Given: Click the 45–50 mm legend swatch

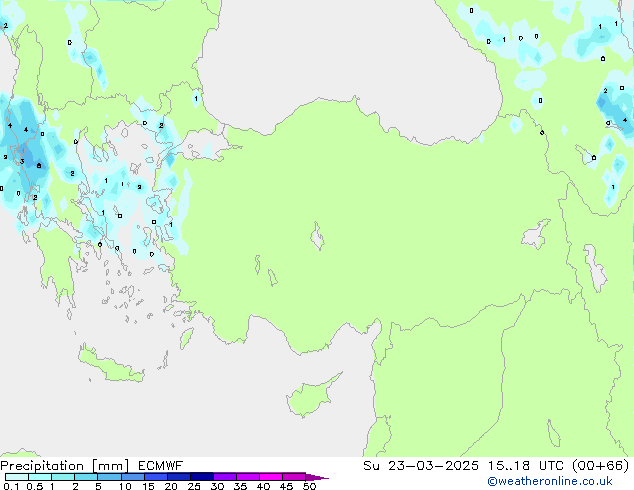Looking at the screenshot, I should (x=294, y=477).
